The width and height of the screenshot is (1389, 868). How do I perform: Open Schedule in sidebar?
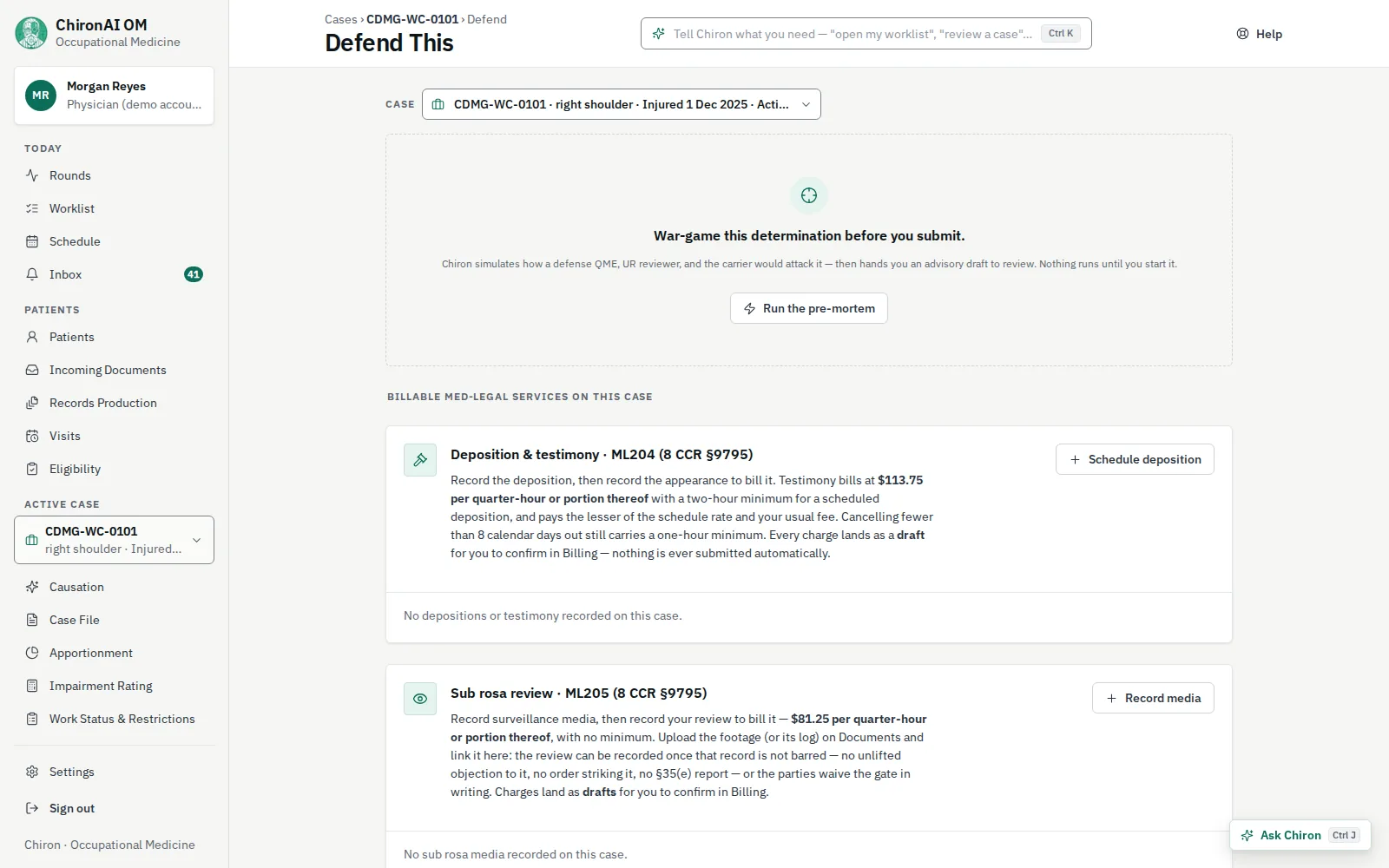coord(114,241)
